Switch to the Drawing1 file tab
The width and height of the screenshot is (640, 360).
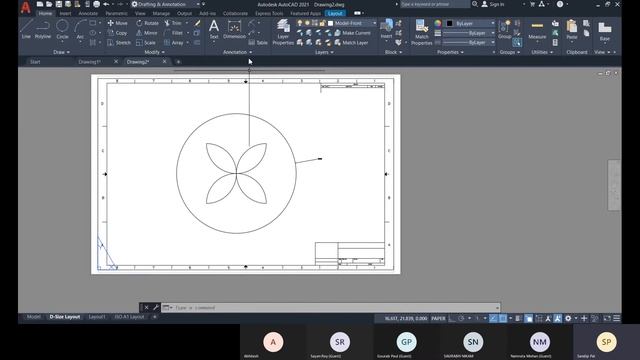coord(89,62)
